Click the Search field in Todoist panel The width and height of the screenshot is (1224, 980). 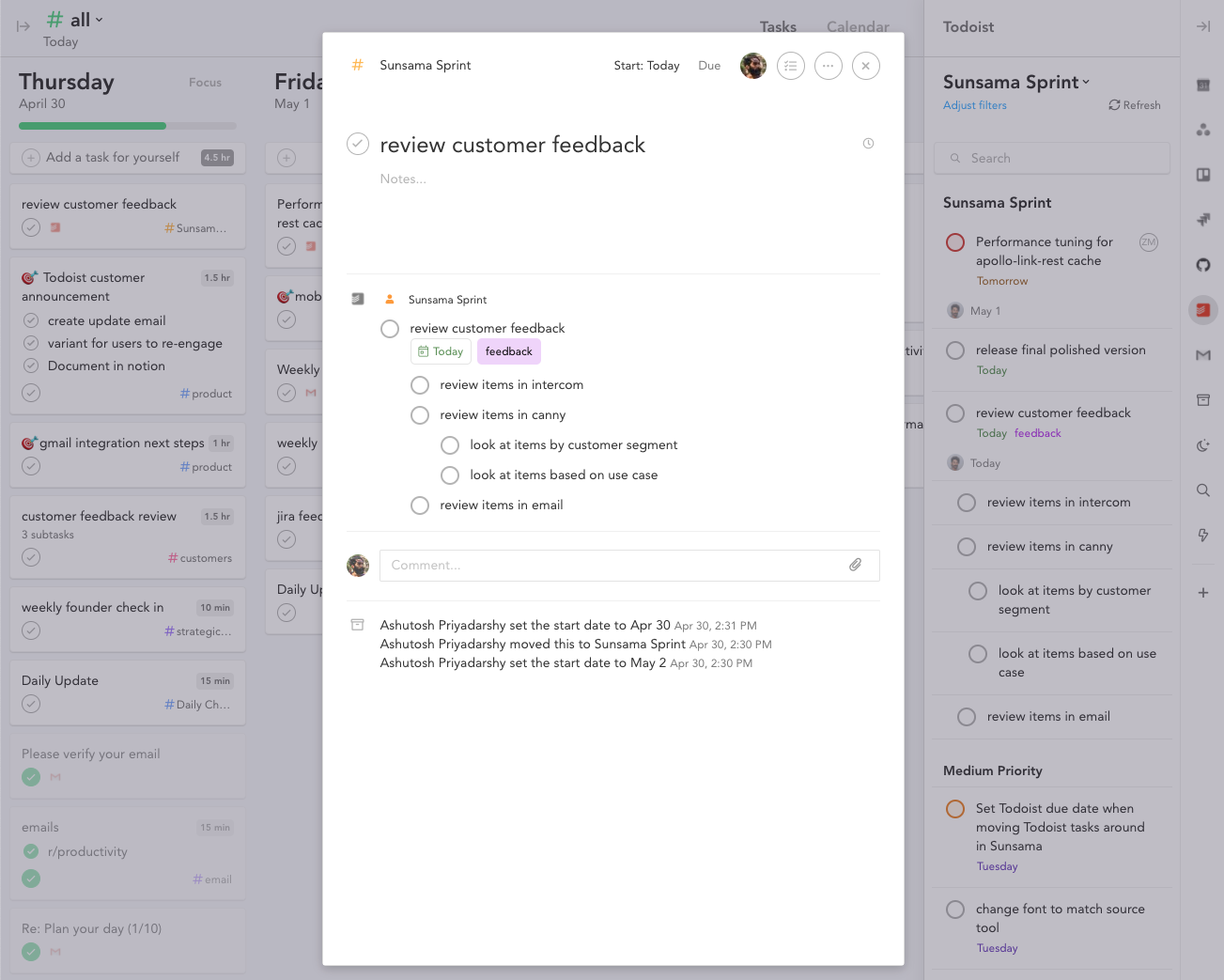coord(1052,158)
